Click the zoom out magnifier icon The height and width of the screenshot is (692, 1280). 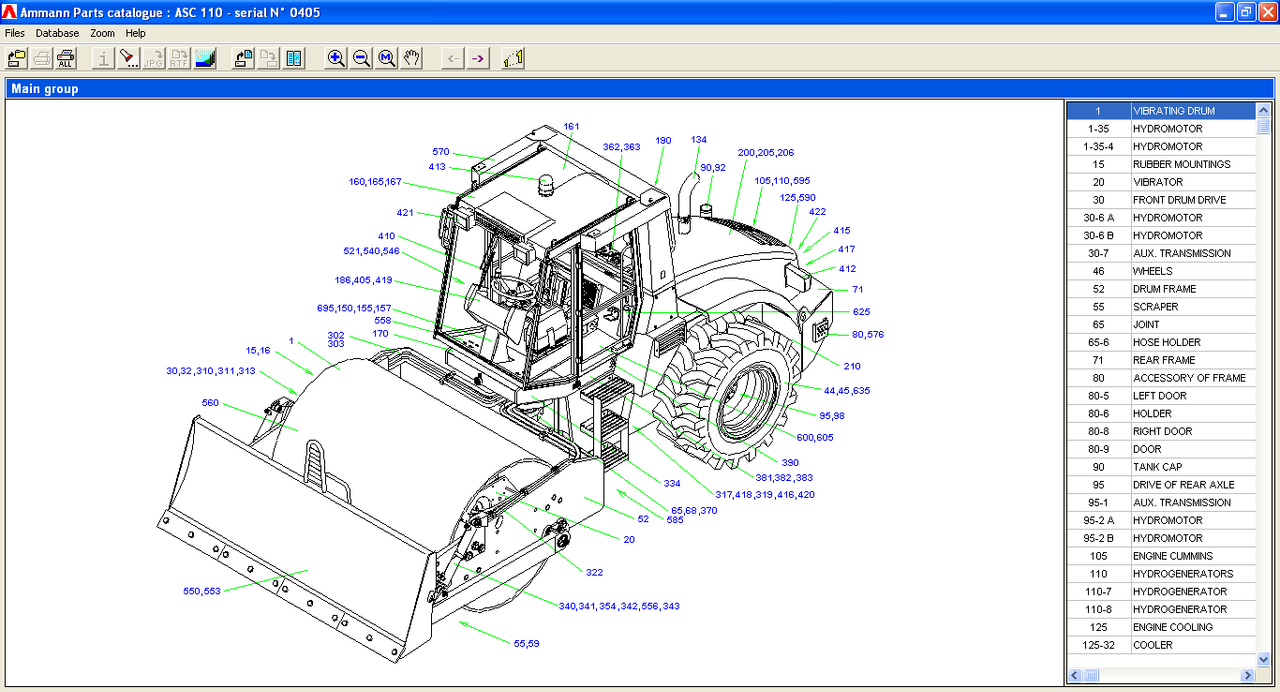click(x=362, y=59)
